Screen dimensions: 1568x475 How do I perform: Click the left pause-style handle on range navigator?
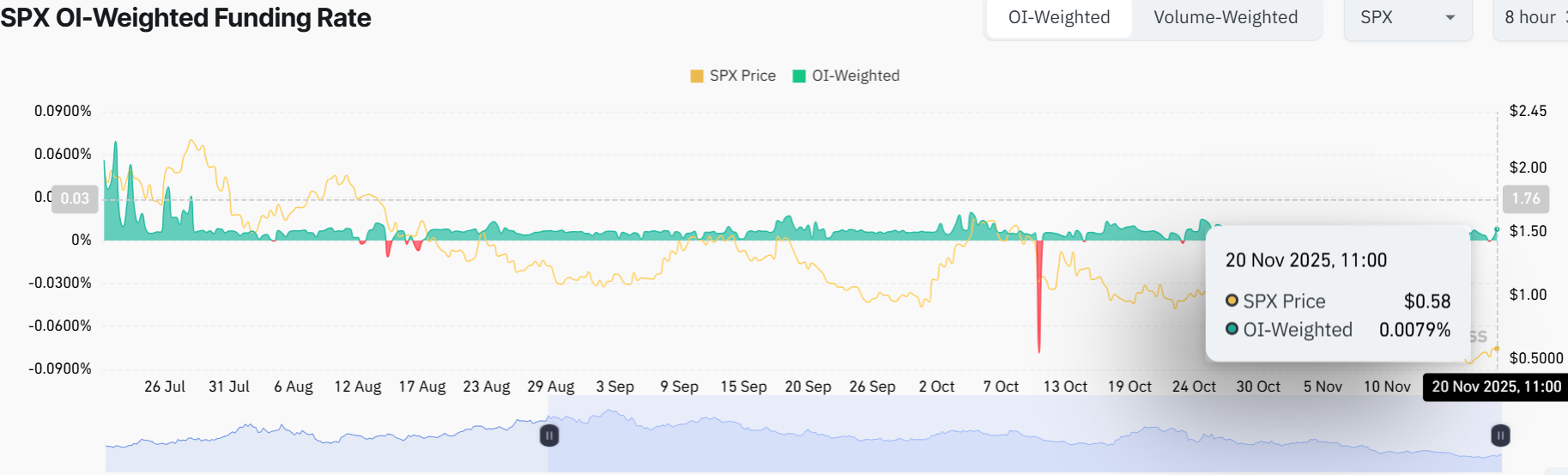549,435
